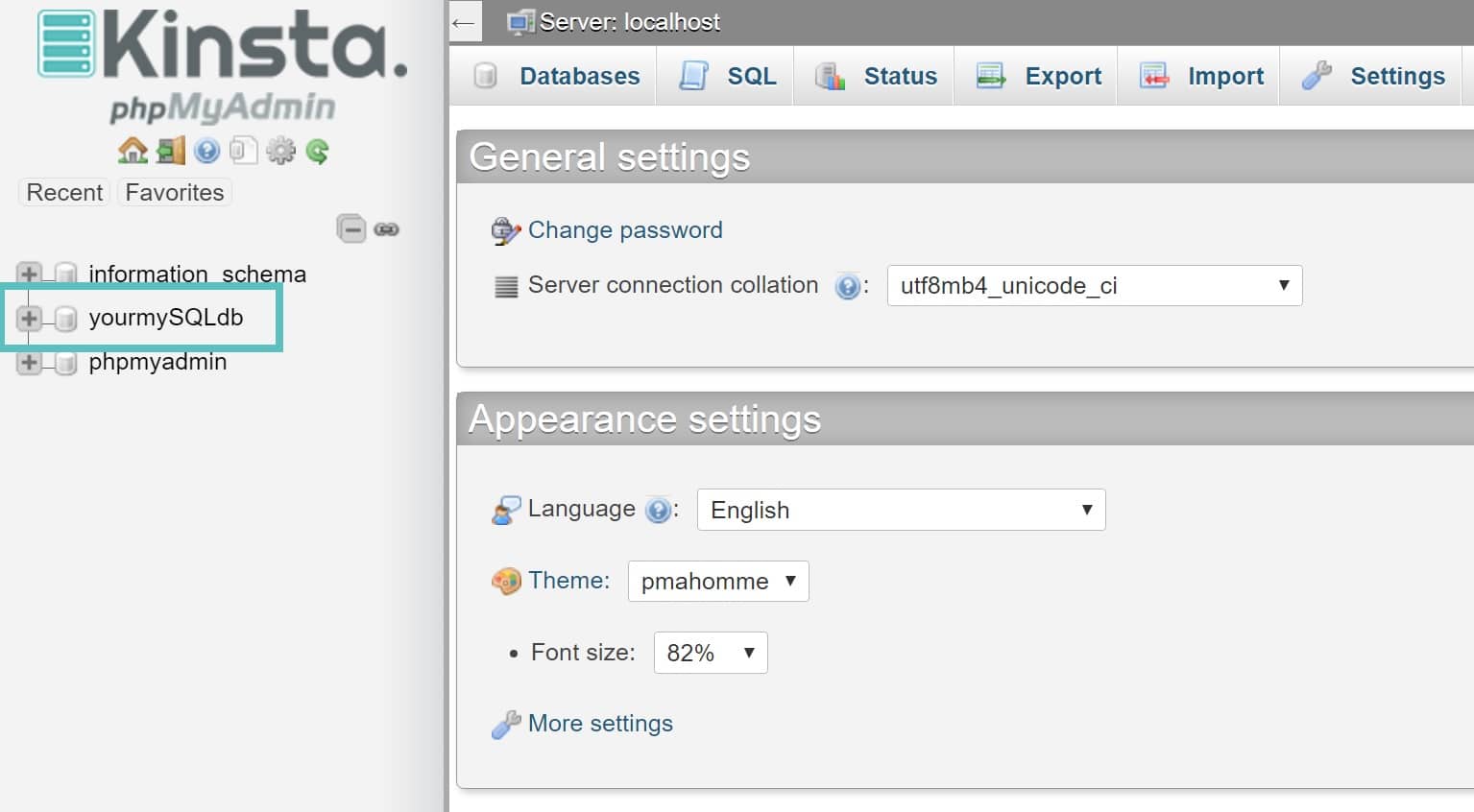Click the green reload navigation icon
Screen dimensions: 1474x812
pyautogui.click(x=317, y=151)
